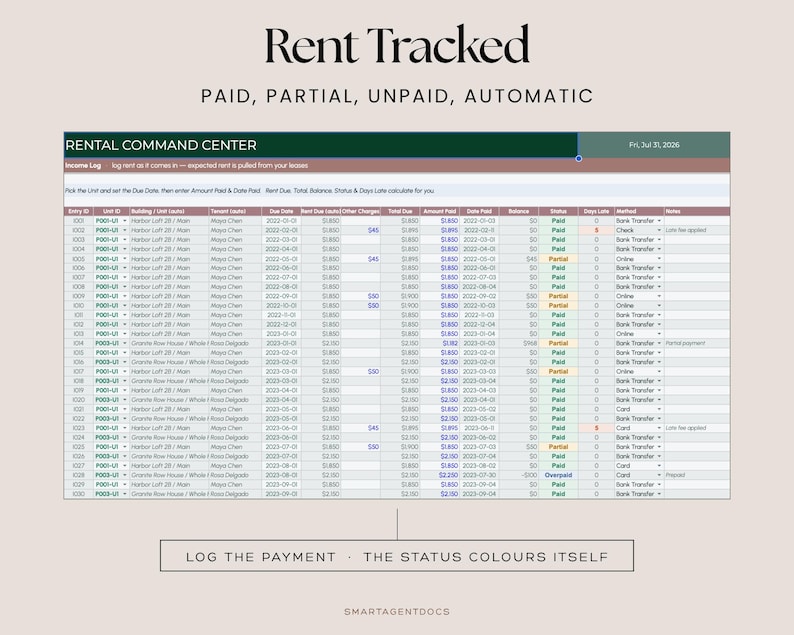This screenshot has width=794, height=635.
Task: Select the Tenant (auto) column header
Action: [235, 211]
